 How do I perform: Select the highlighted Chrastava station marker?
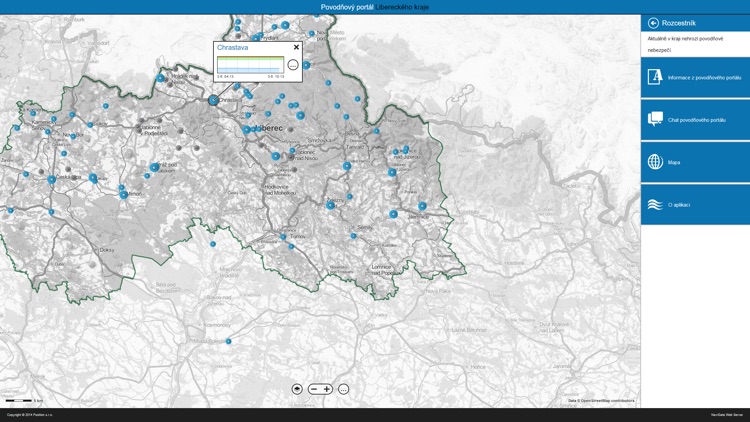click(213, 100)
